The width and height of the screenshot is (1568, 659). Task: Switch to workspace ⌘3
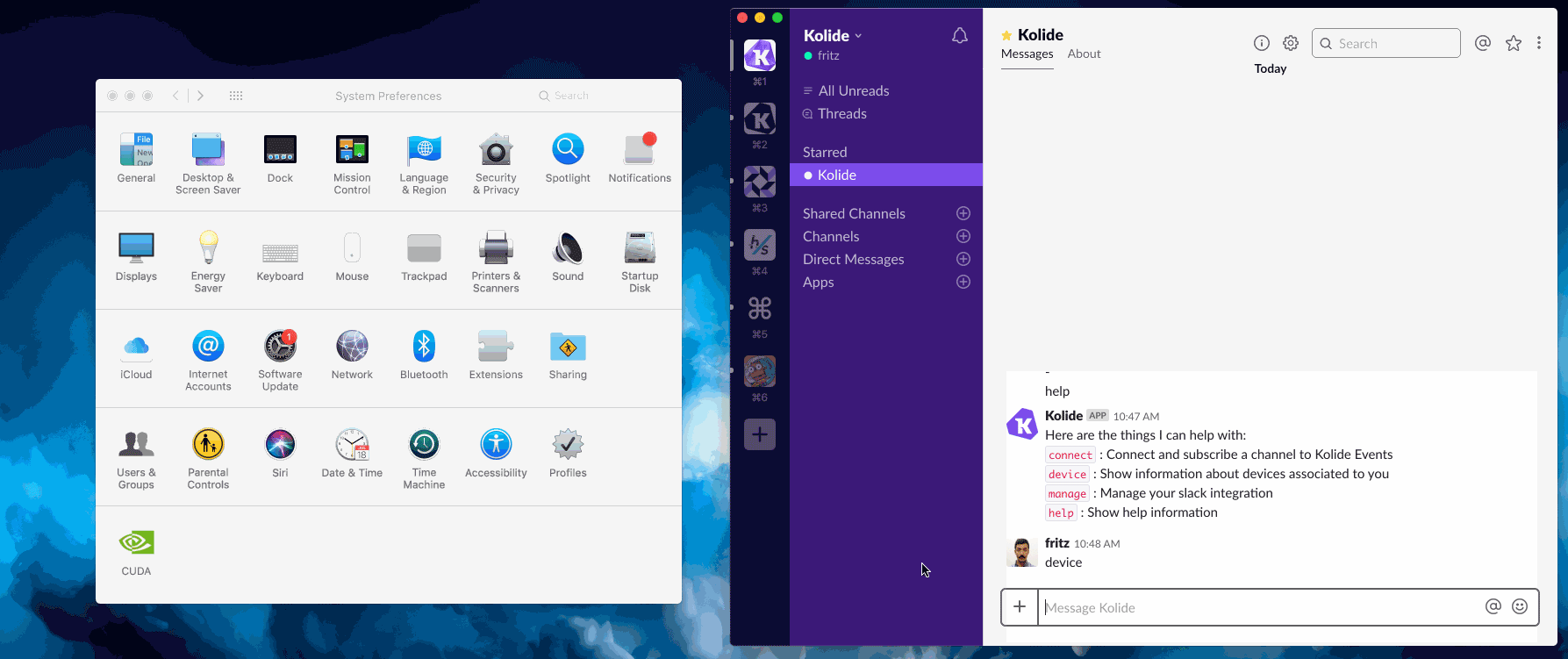760,182
